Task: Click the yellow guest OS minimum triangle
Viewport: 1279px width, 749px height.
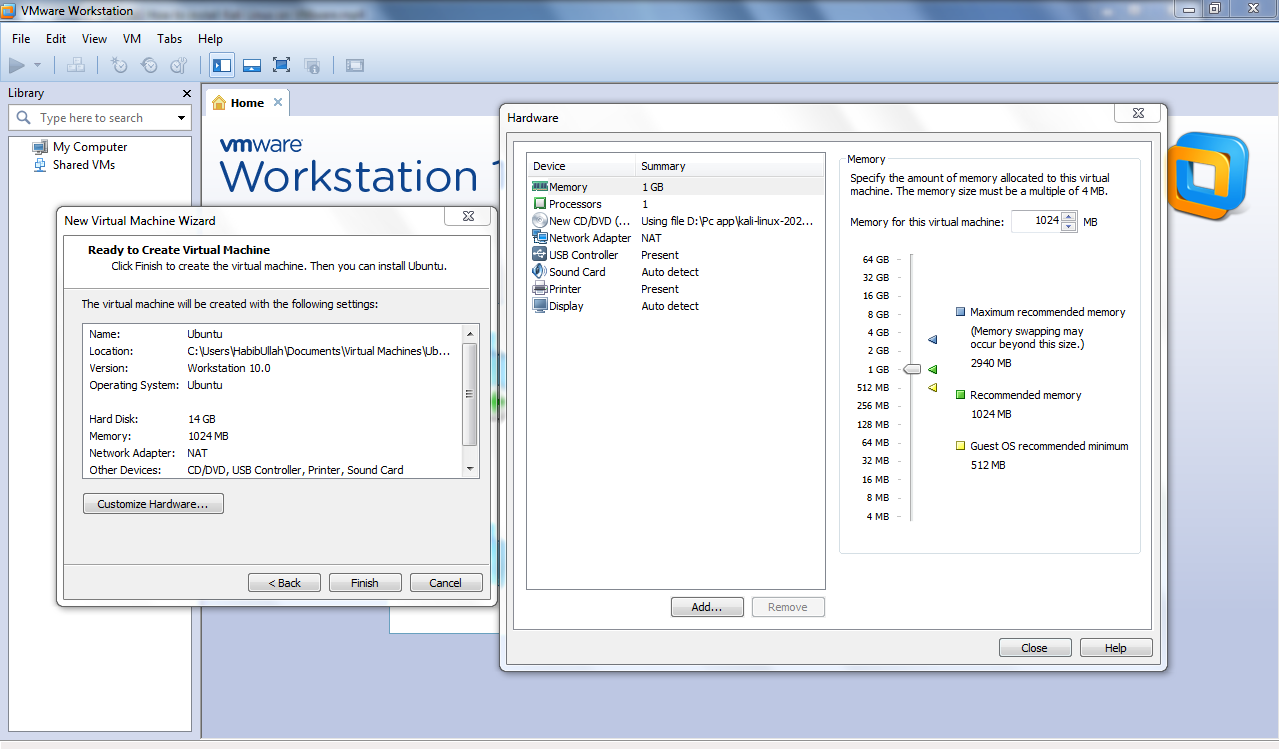Action: [x=932, y=388]
